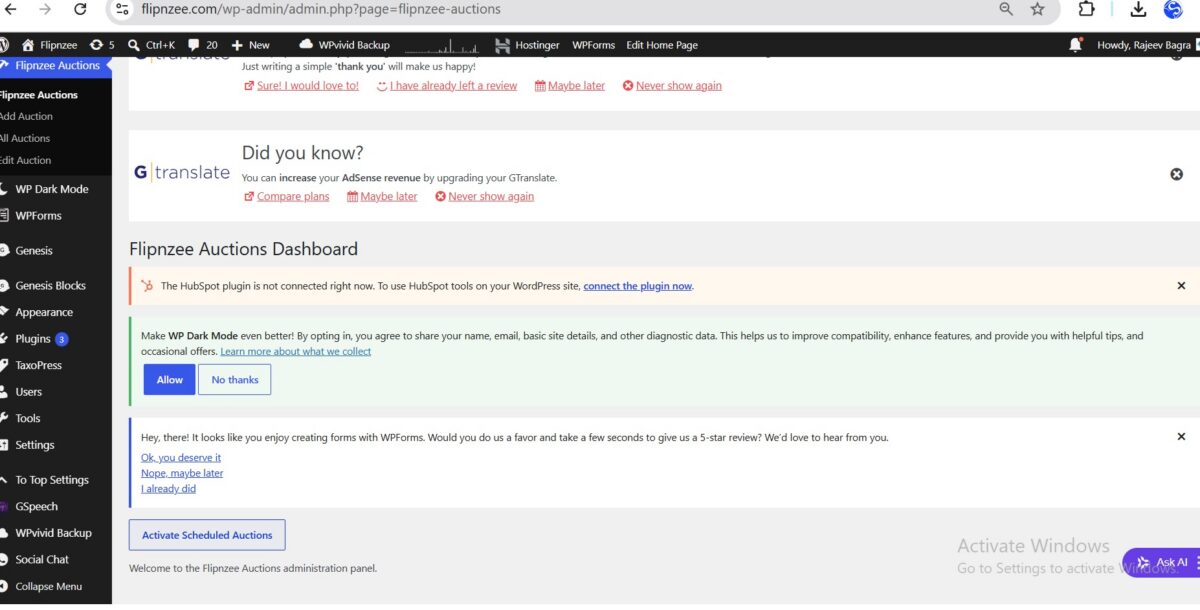This screenshot has height=610, width=1200.
Task: Open the New content menu
Action: [x=250, y=45]
